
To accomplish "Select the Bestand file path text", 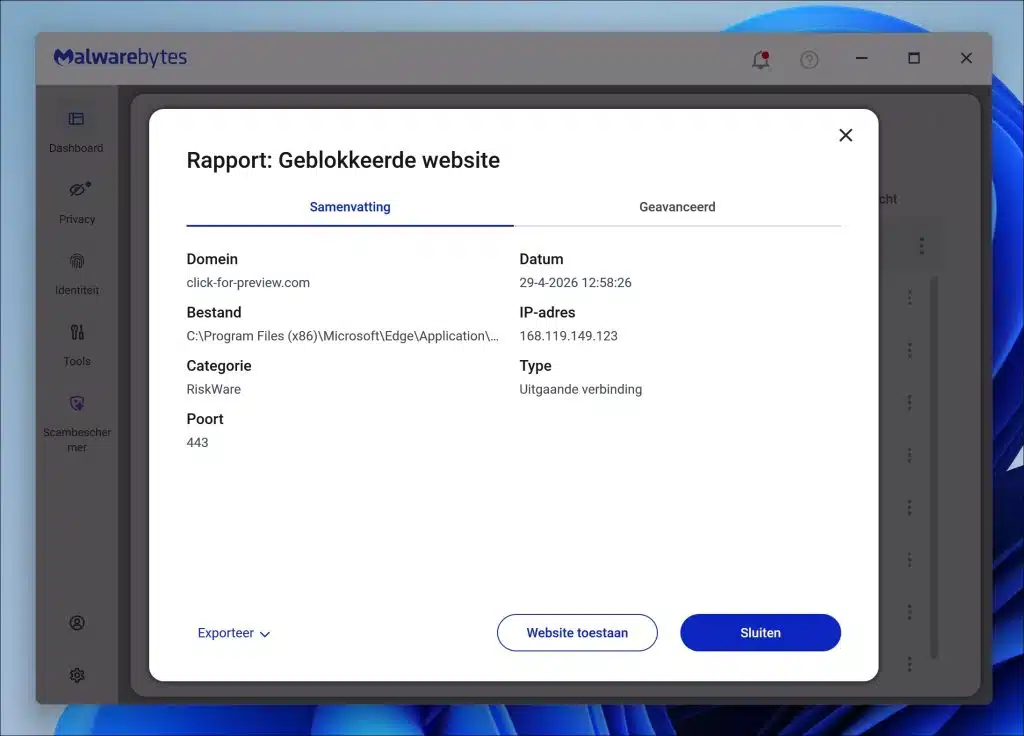I will [x=342, y=336].
